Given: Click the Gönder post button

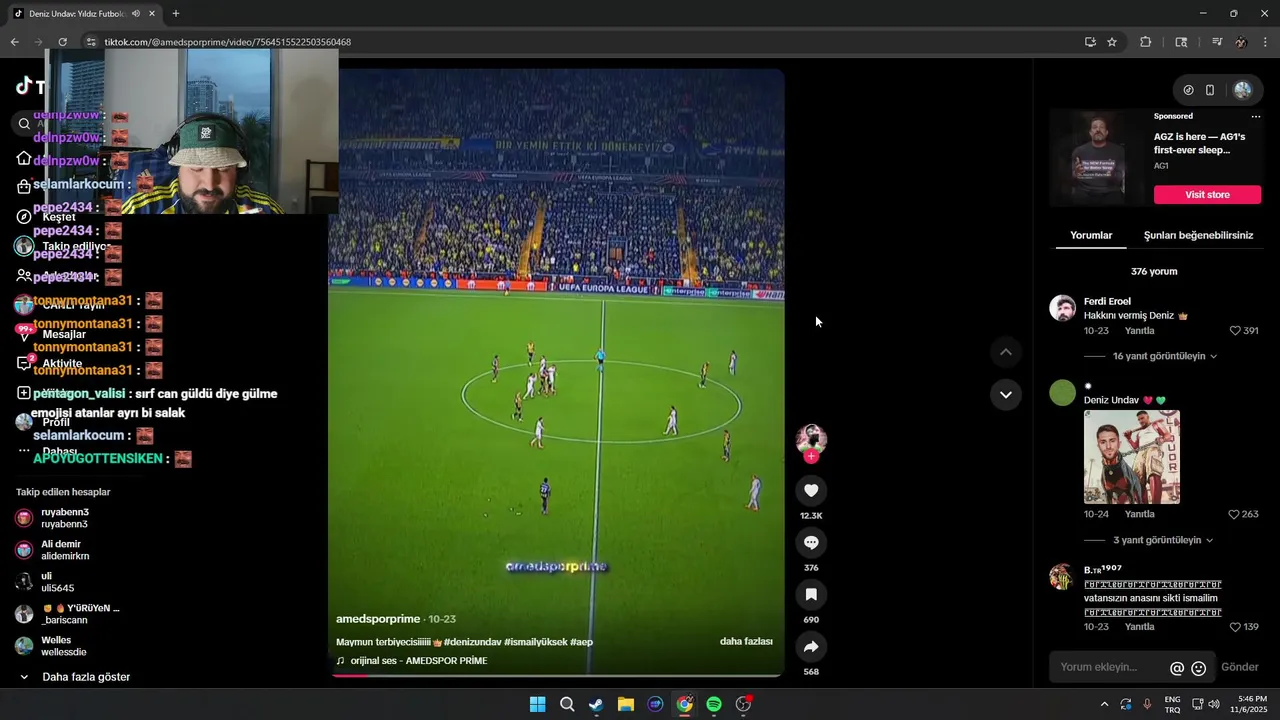Looking at the screenshot, I should [1240, 667].
